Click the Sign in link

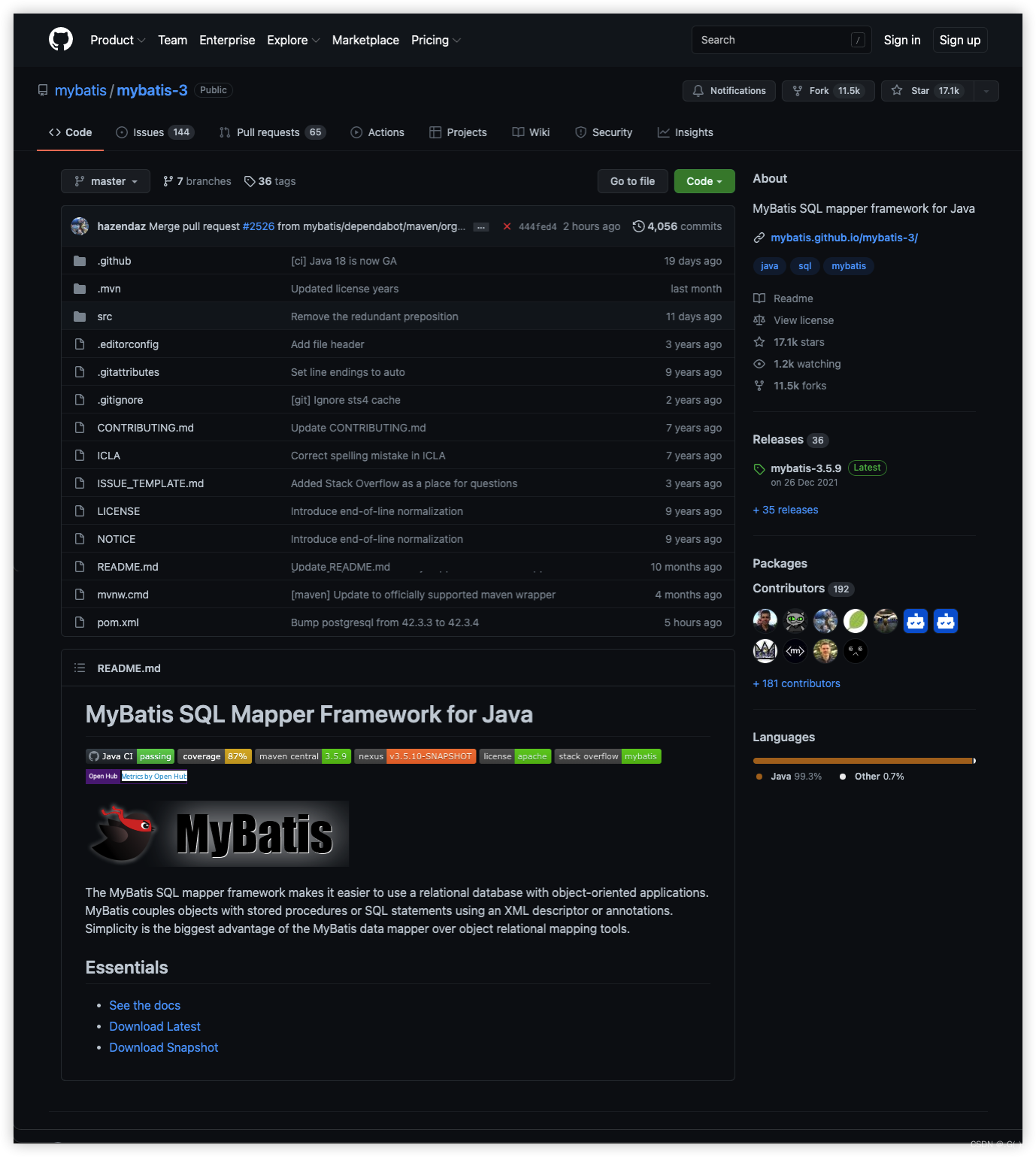[x=901, y=40]
